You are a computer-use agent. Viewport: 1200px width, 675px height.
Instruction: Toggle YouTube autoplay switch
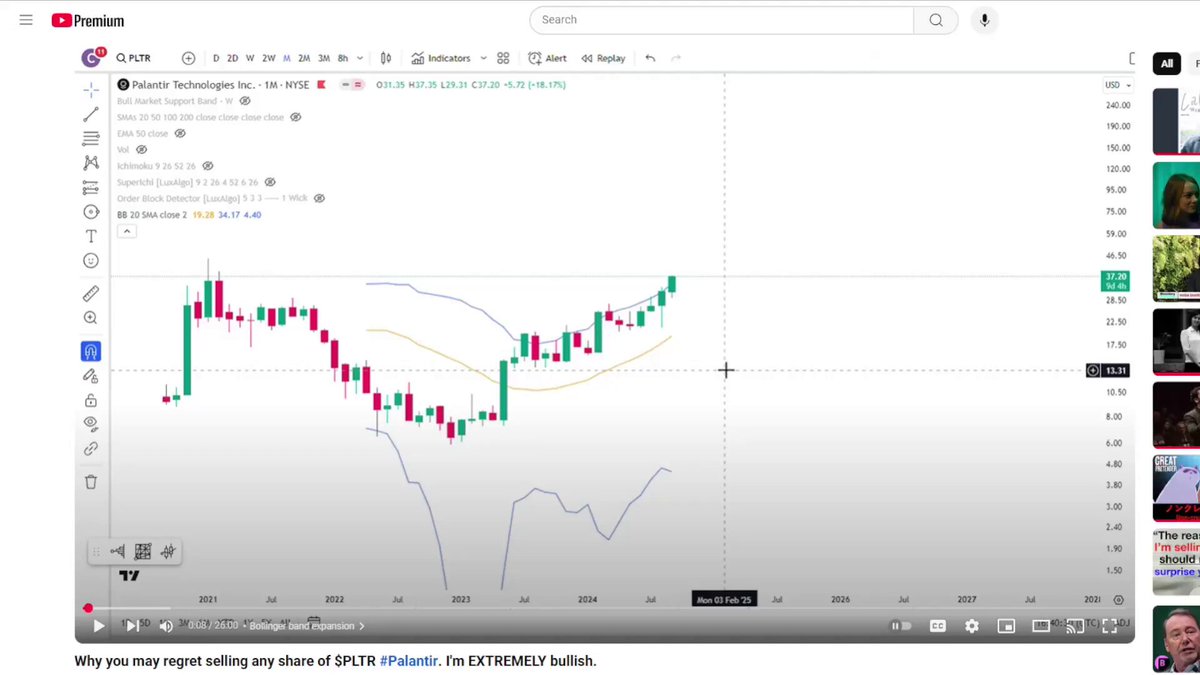(x=901, y=626)
